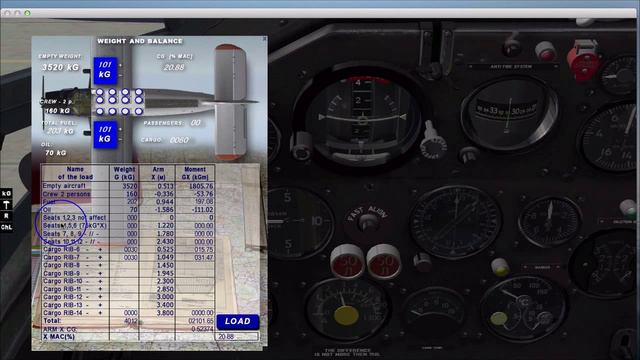Select the upper wing fuel tank 101 kG box
This screenshot has width=640, height=360.
coord(105,70)
